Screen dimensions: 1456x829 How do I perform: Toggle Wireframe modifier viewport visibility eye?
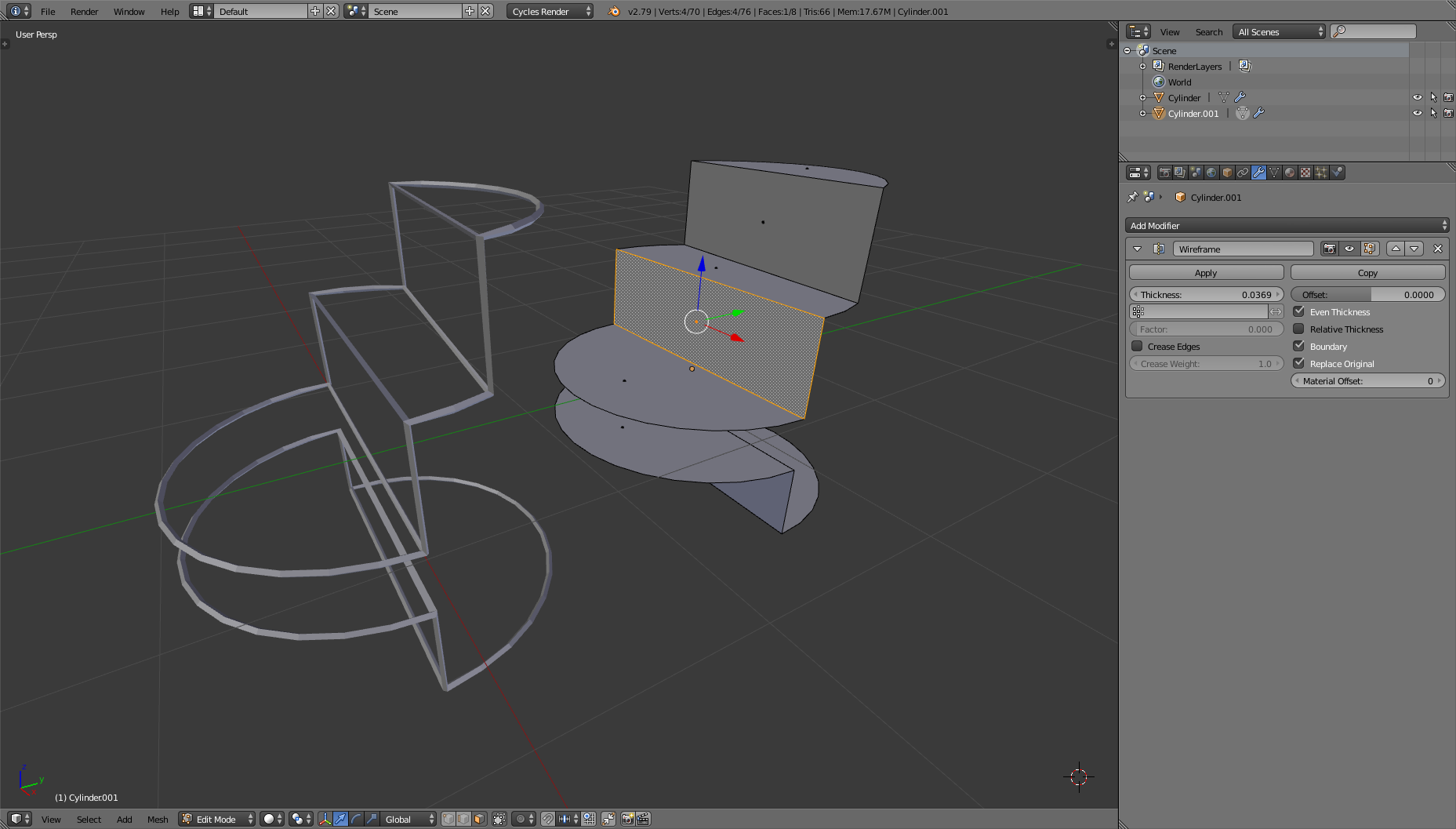coord(1349,249)
